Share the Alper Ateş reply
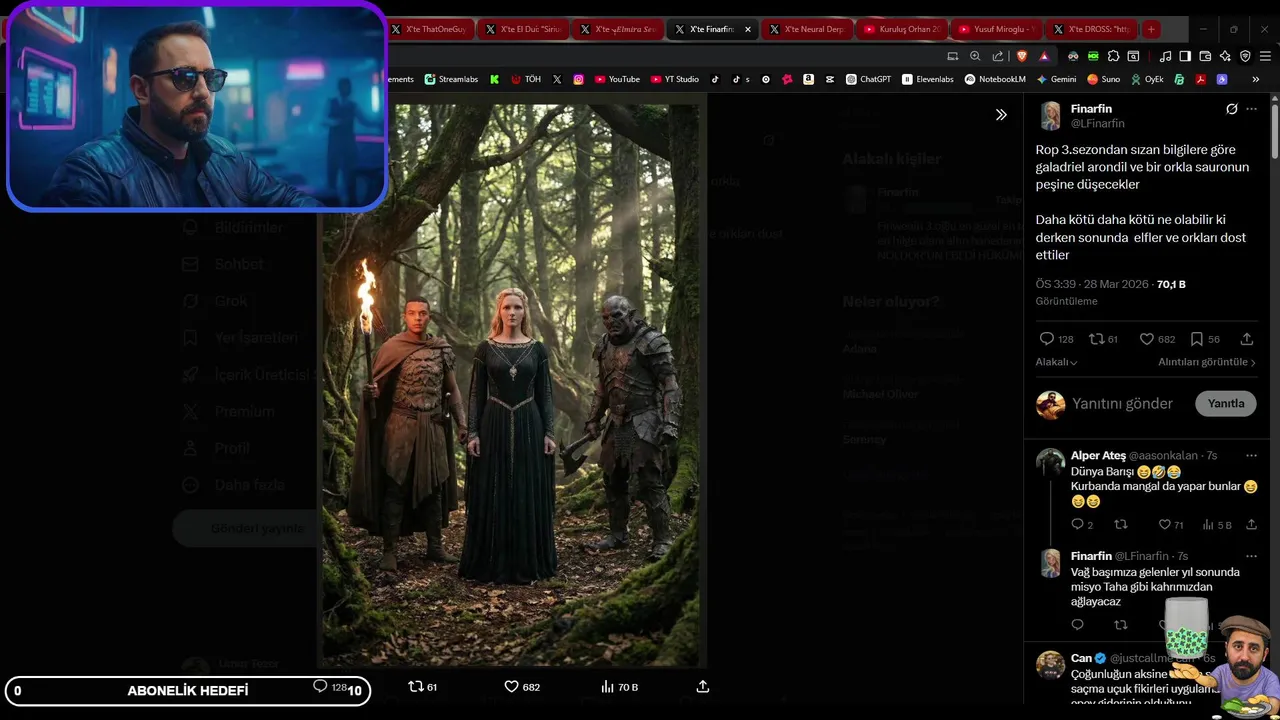 click(1251, 525)
